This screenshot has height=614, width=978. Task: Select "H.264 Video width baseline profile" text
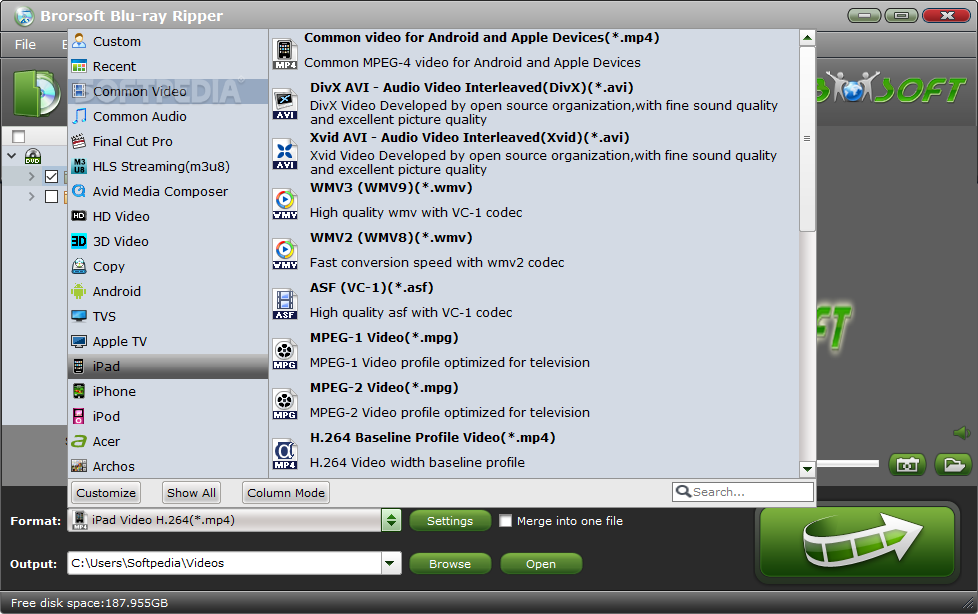pyautogui.click(x=417, y=462)
